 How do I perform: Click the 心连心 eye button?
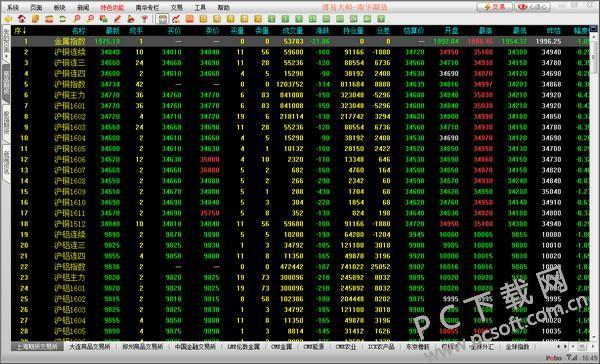pos(533,7)
